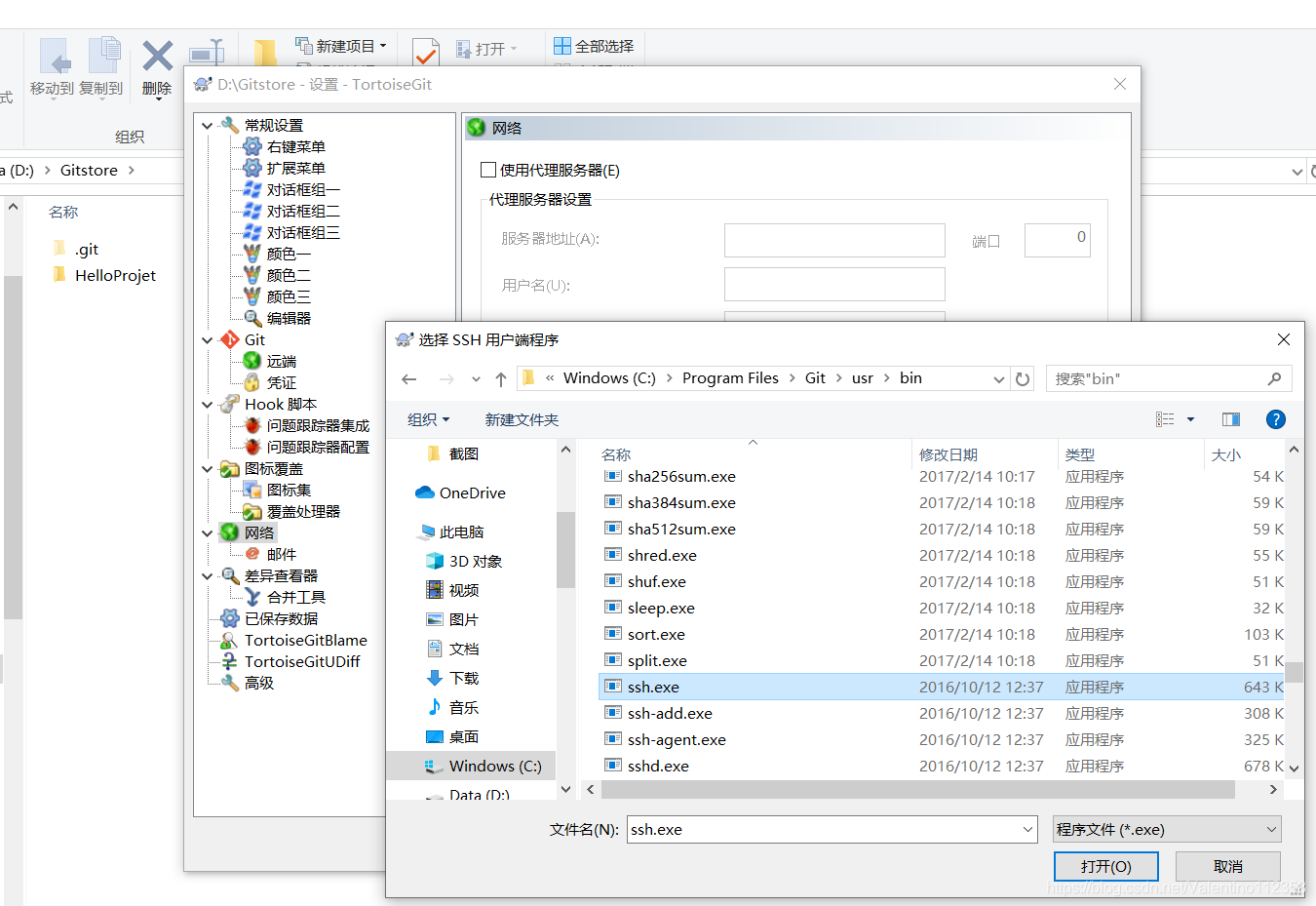Click the 问题跟踪器配置 bug icon

pyautogui.click(x=252, y=447)
